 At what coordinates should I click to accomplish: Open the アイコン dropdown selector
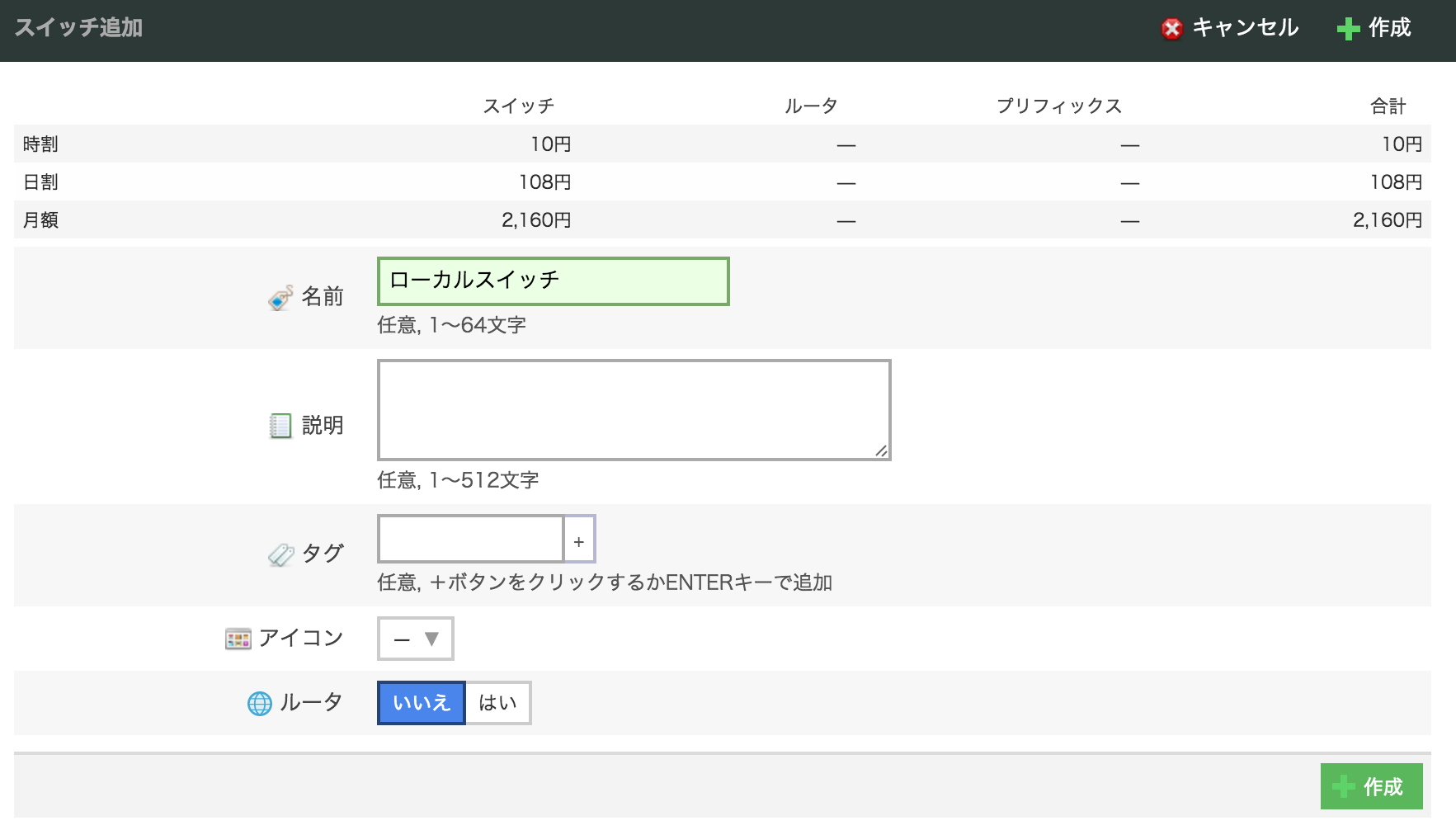[415, 639]
